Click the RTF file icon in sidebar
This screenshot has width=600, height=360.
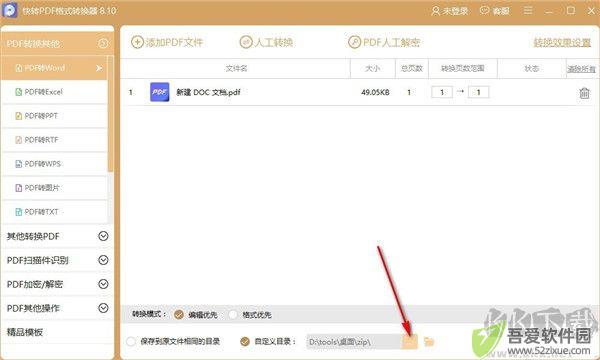[18, 140]
